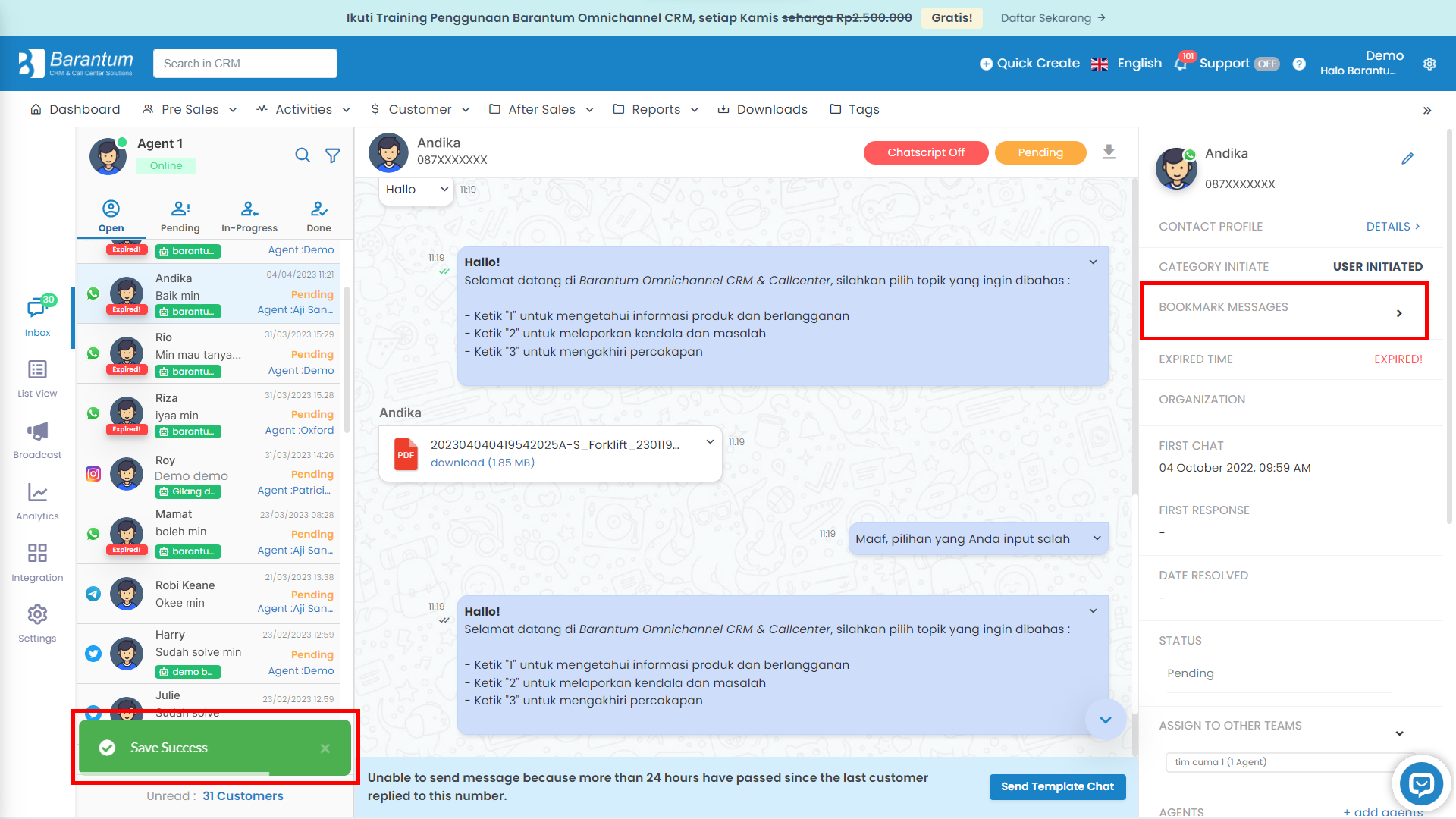
Task: Switch to the Done chats tab
Action: coord(318,216)
